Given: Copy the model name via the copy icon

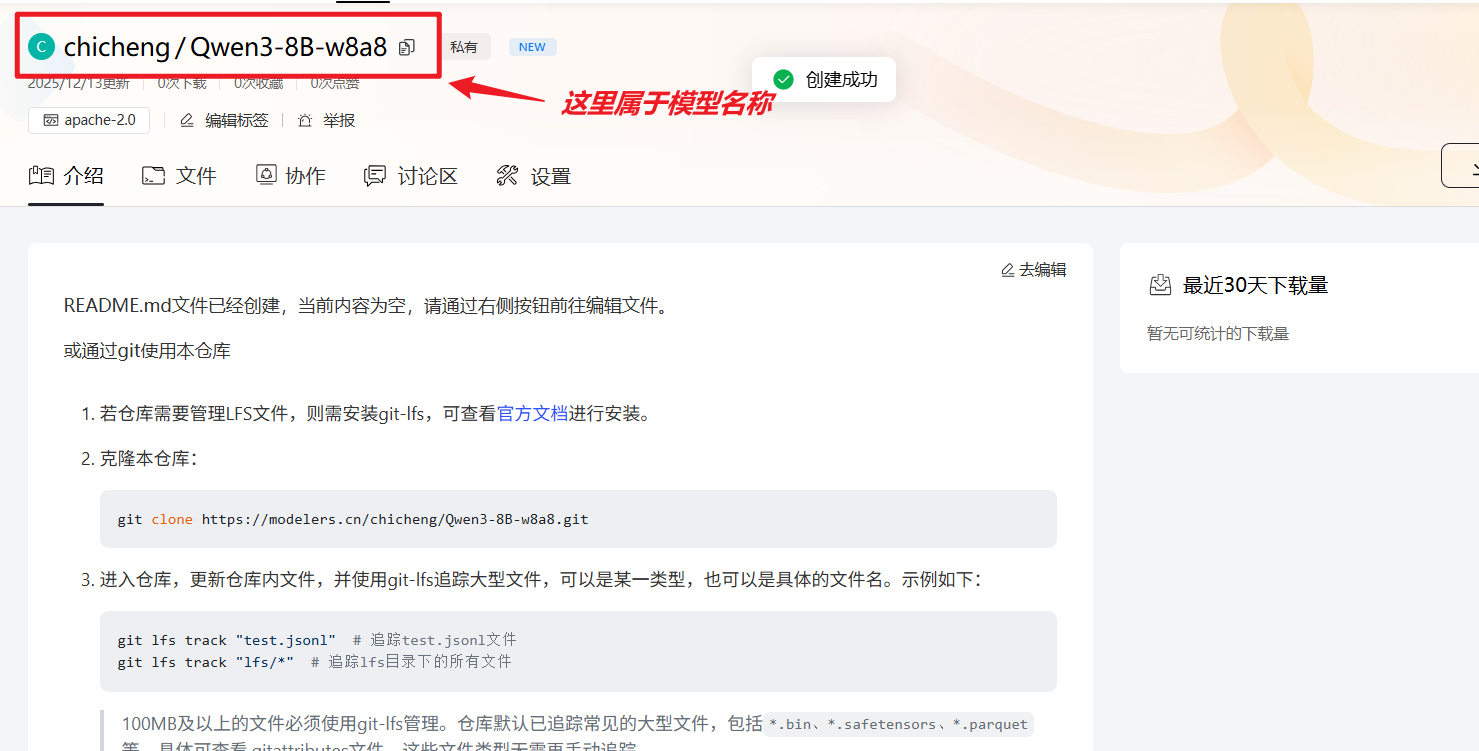Looking at the screenshot, I should click(405, 46).
